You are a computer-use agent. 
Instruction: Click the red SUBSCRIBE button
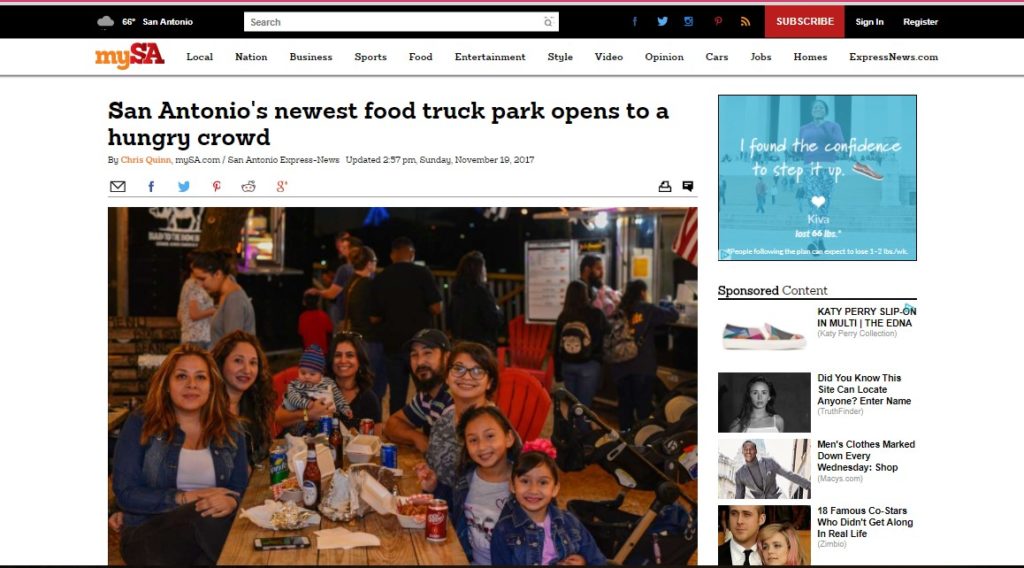point(805,22)
